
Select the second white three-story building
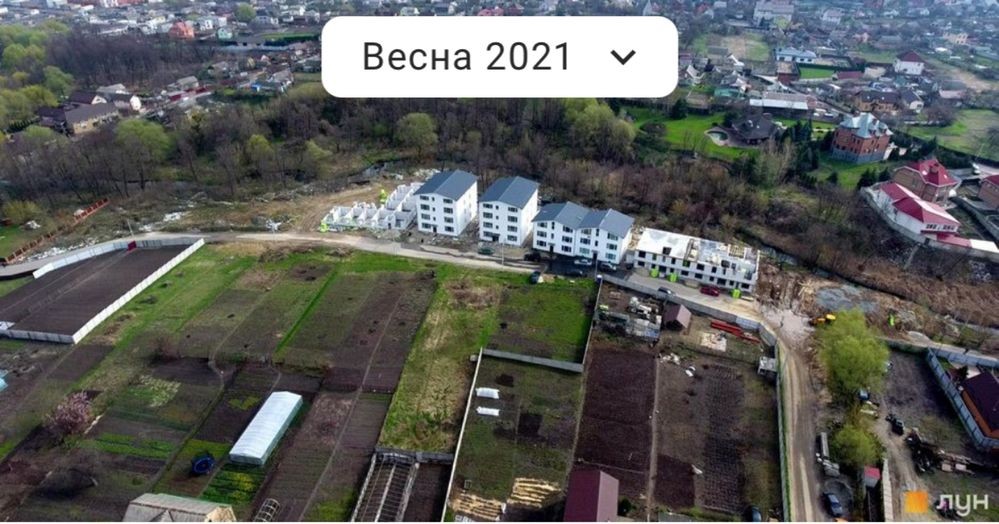508,210
